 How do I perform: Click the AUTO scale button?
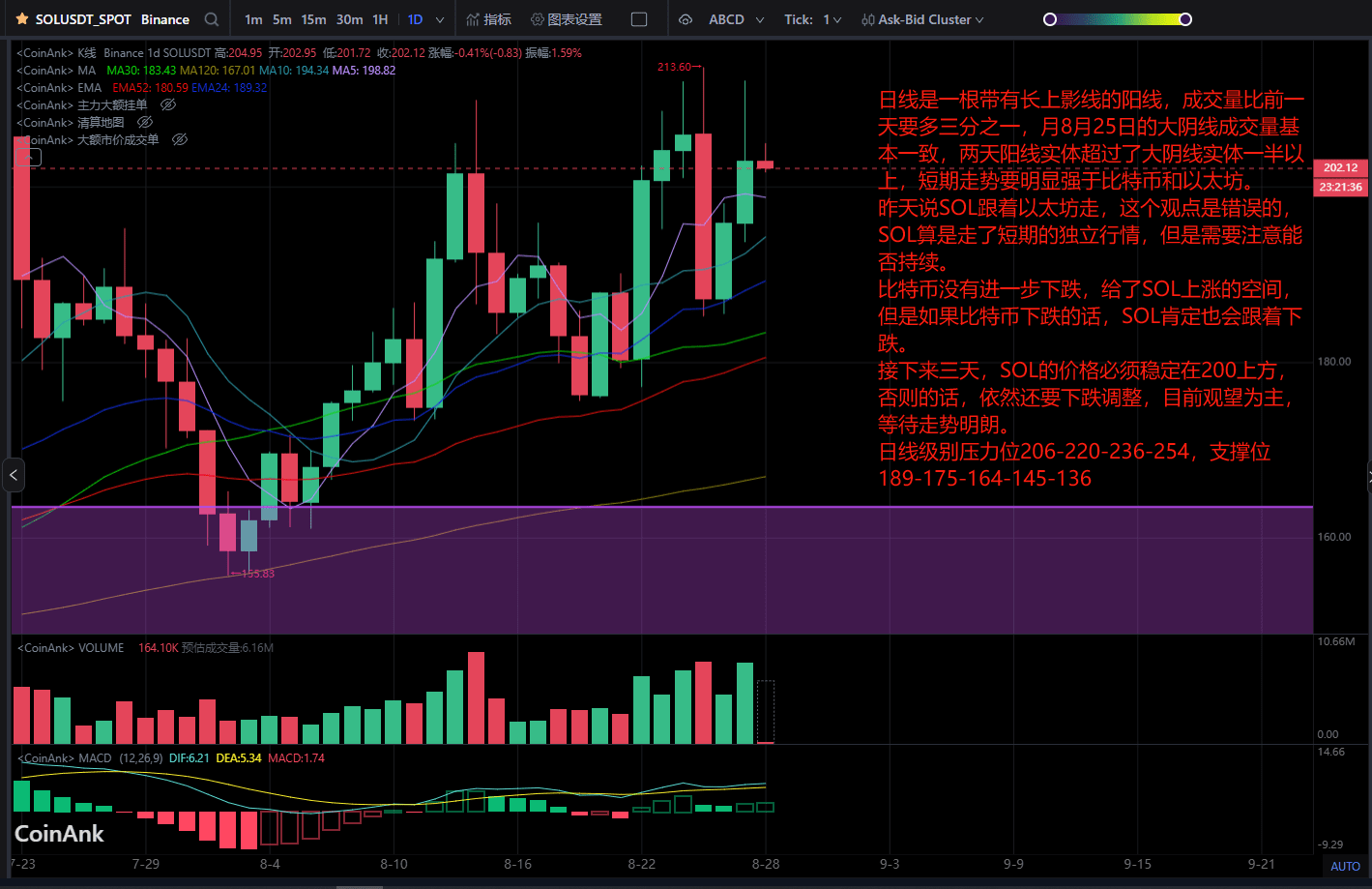point(1345,866)
